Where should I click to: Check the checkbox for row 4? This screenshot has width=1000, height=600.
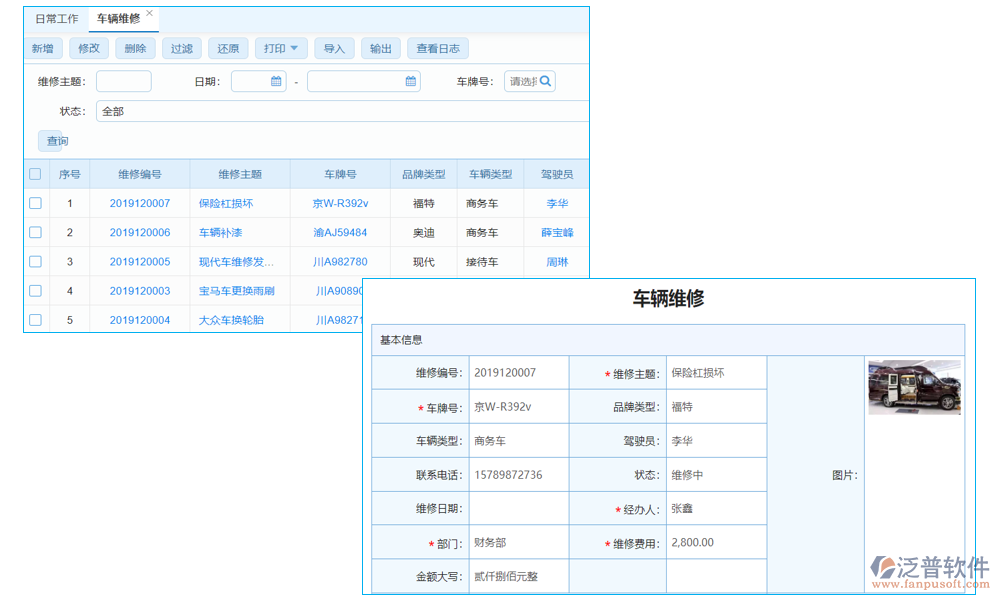(x=34, y=291)
